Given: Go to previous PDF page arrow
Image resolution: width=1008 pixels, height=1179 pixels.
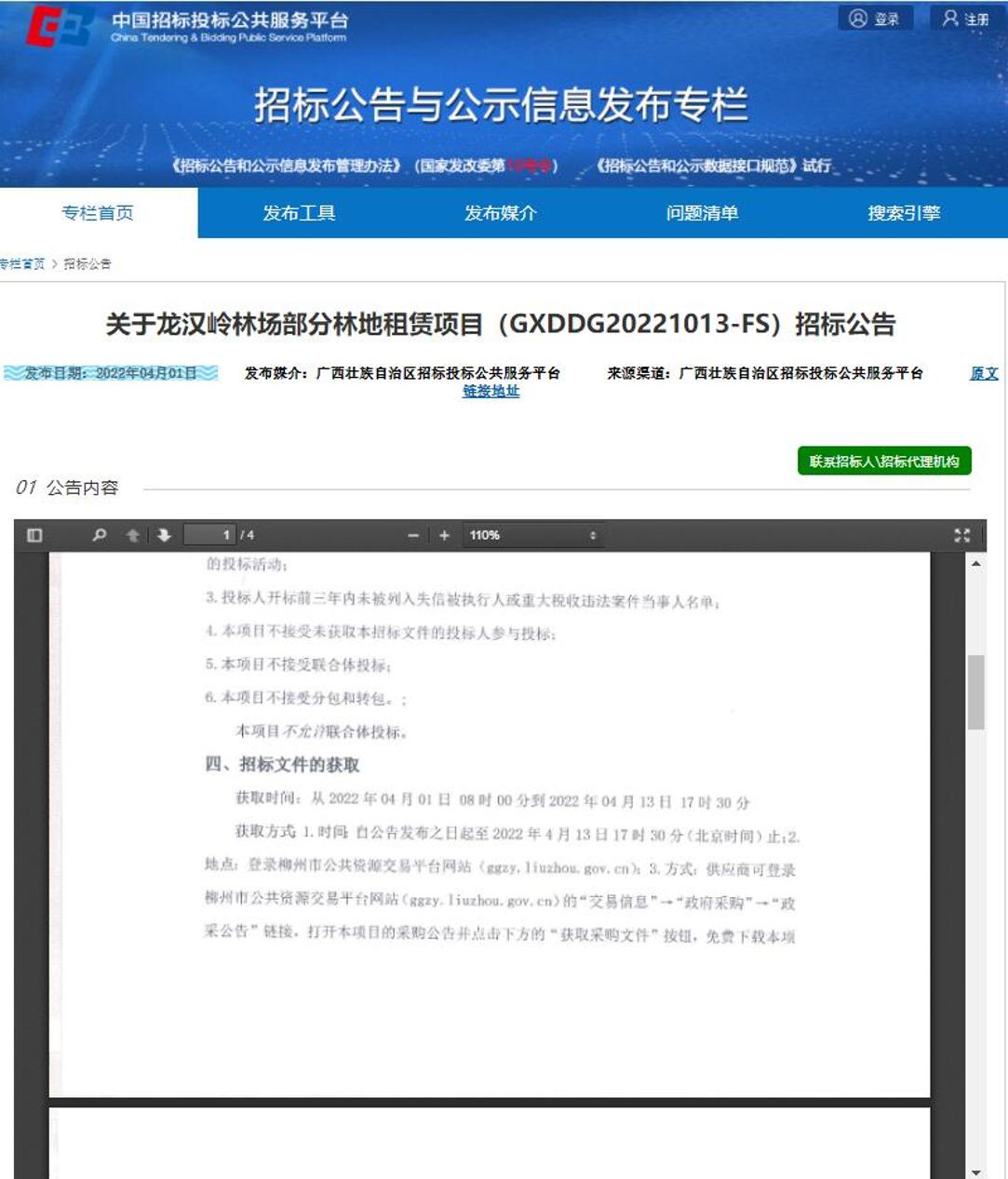Looking at the screenshot, I should coord(133,535).
